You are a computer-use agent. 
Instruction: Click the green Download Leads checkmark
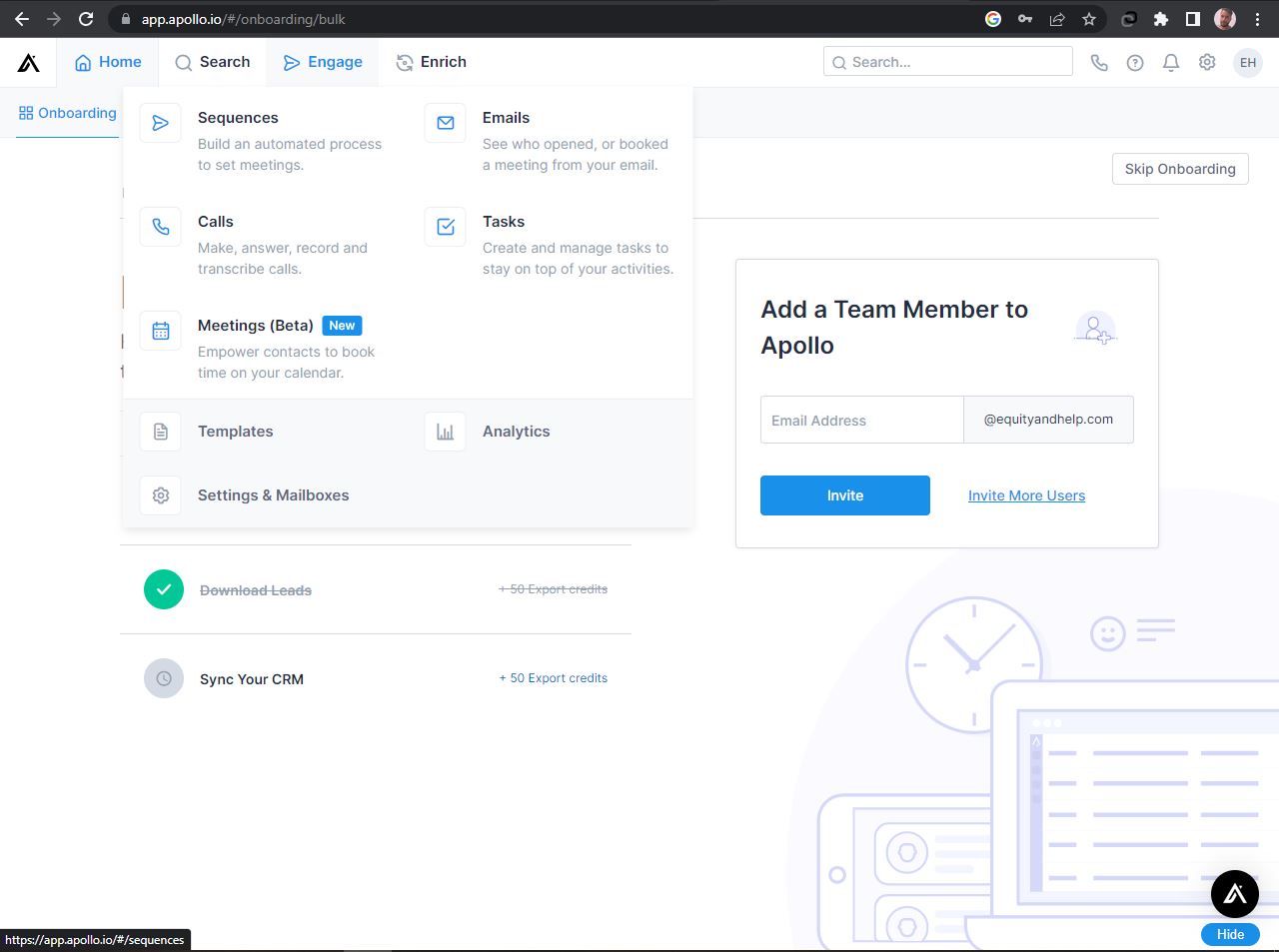click(164, 589)
